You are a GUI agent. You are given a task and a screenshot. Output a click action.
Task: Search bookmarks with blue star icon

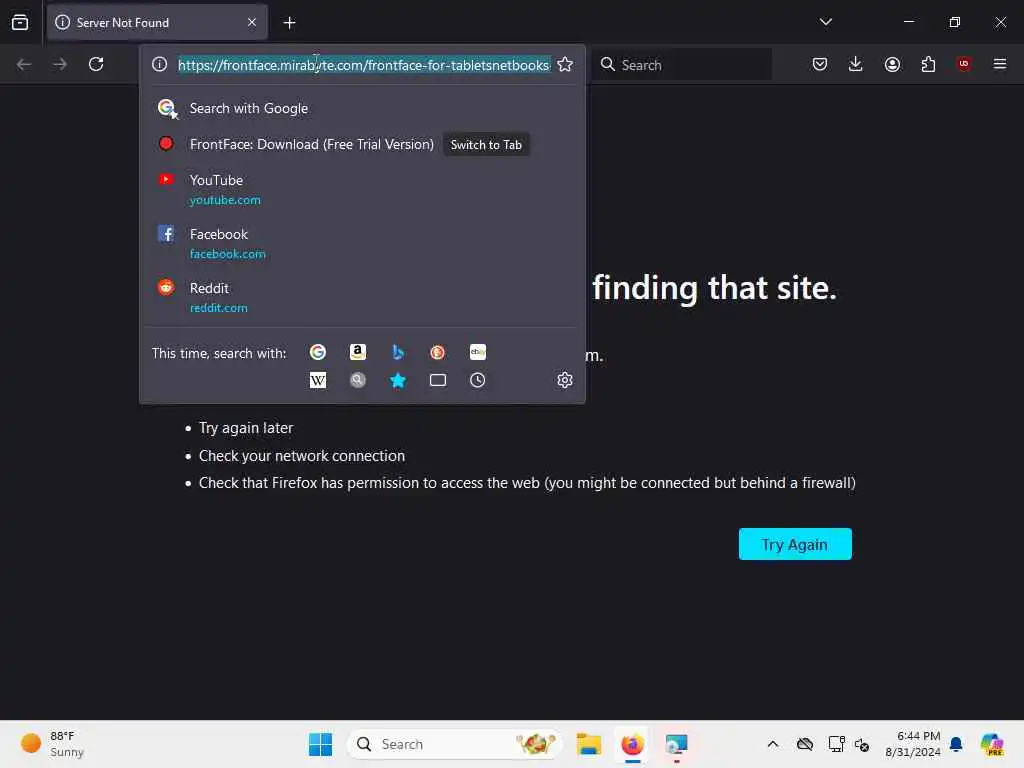(398, 380)
